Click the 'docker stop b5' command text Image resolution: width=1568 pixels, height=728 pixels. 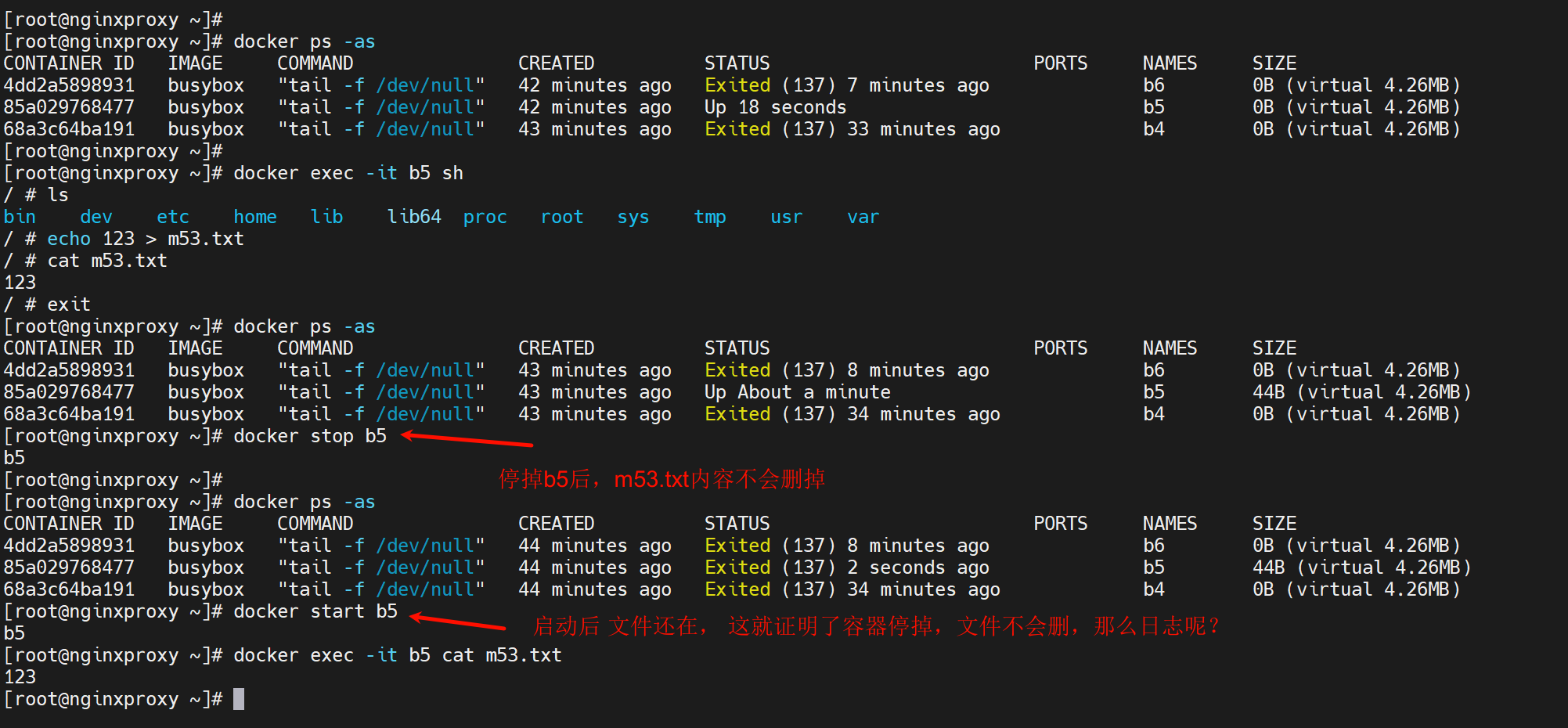click(310, 436)
